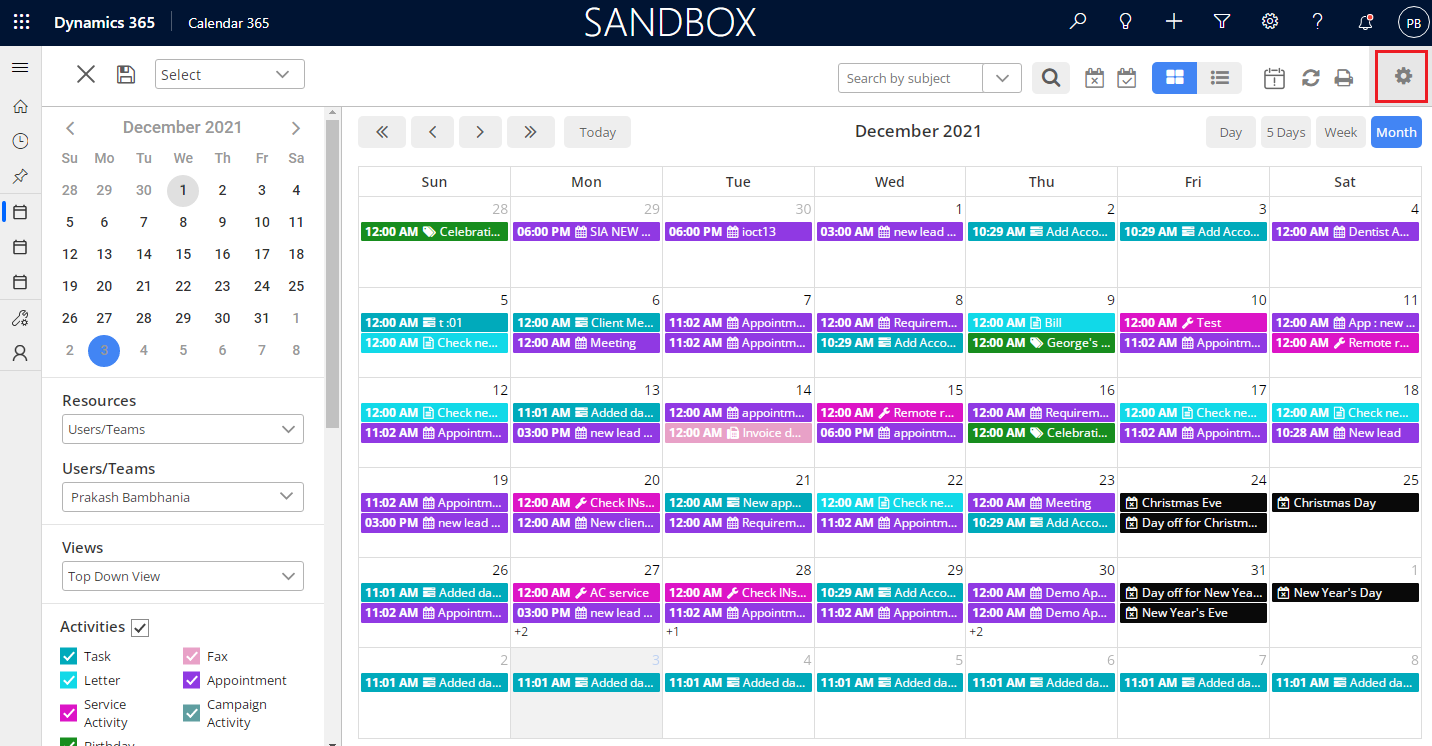Expand the Search by subject dropdown arrow
1432x746 pixels.
(1002, 78)
